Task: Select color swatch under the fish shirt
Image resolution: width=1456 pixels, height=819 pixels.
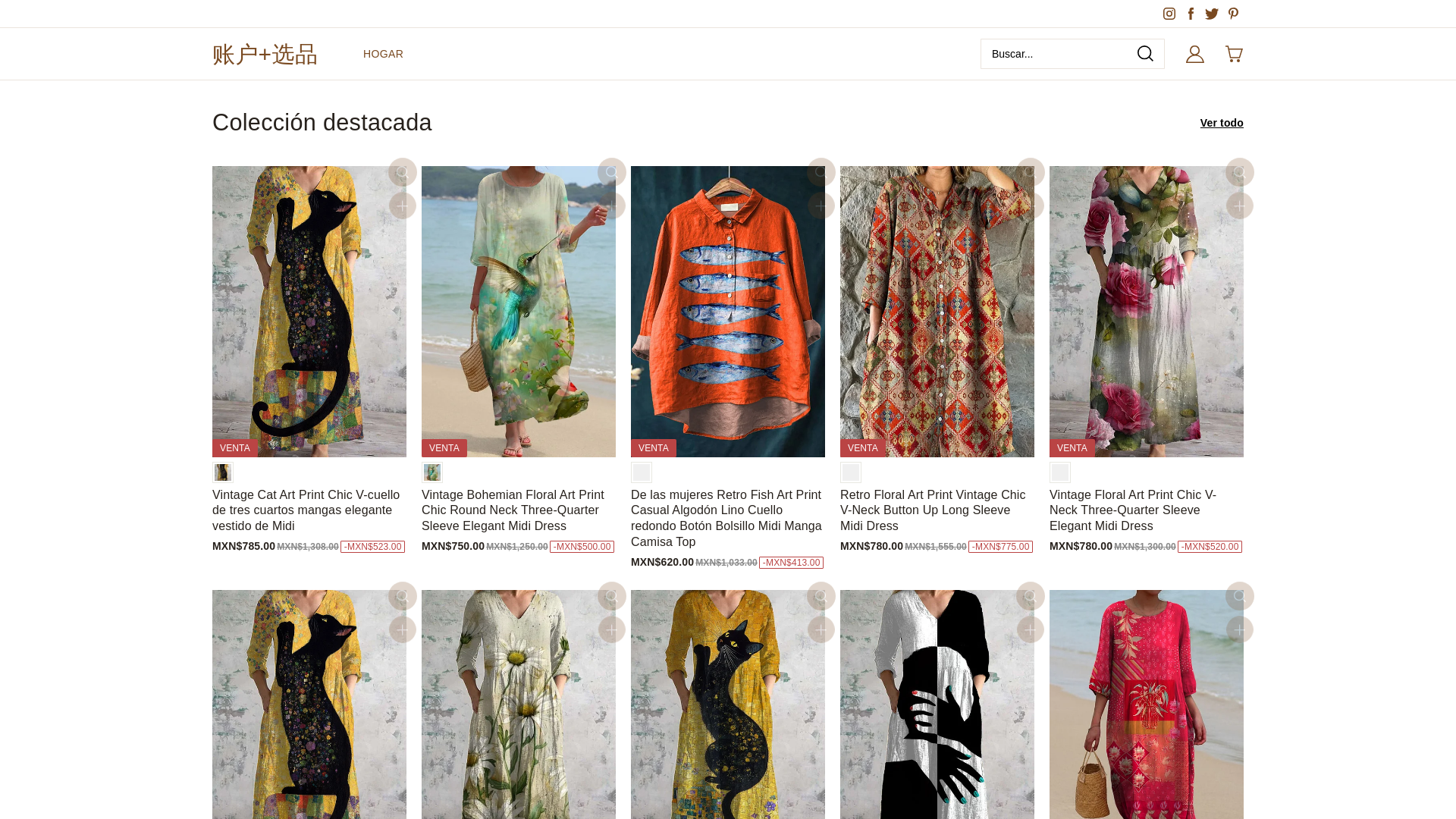Action: pos(642,472)
